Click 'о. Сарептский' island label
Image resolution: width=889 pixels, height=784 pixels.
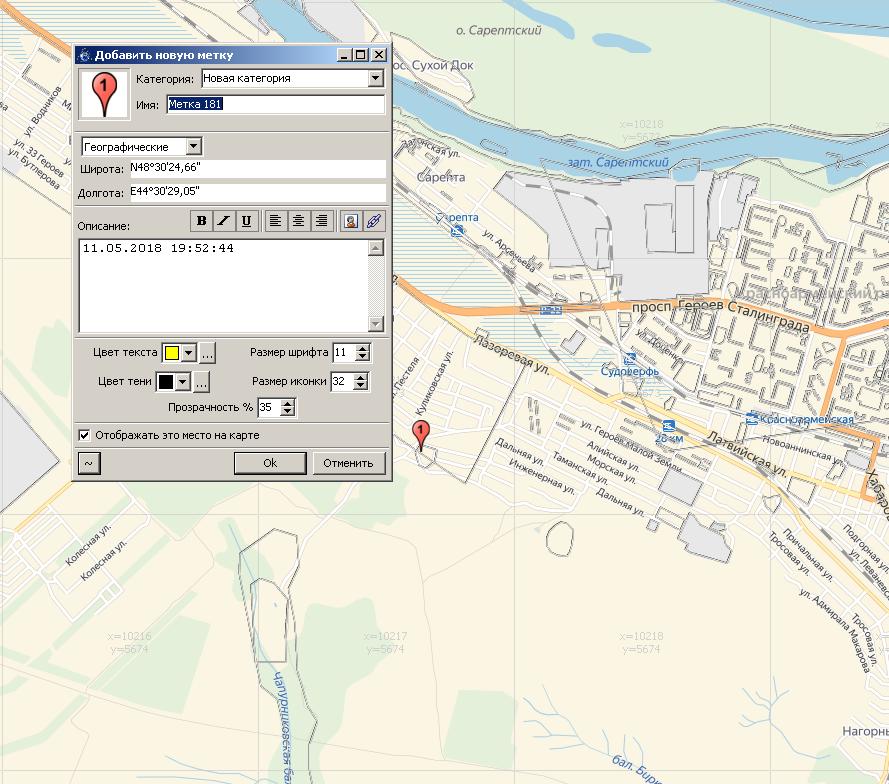coord(498,30)
